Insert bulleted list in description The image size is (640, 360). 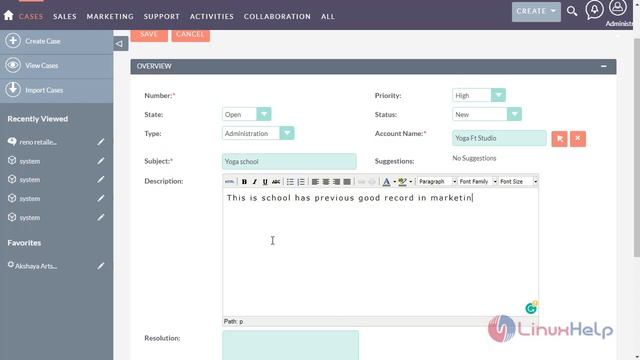tap(290, 182)
